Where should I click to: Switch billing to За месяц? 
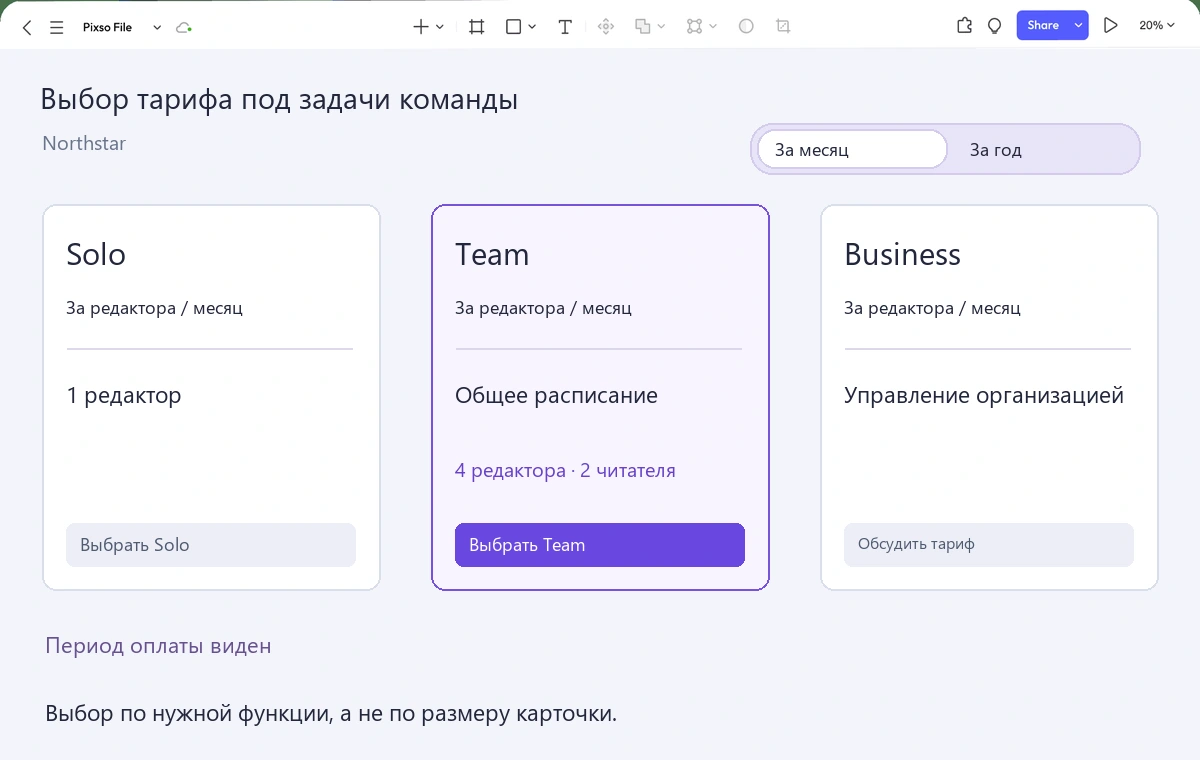pos(851,150)
